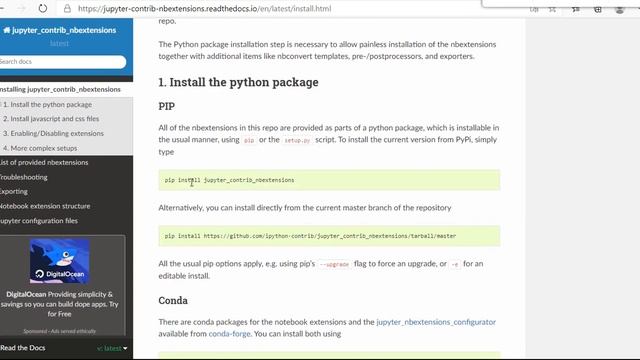Follow the conda-forge link
This screenshot has height=360, width=640.
pos(229,334)
